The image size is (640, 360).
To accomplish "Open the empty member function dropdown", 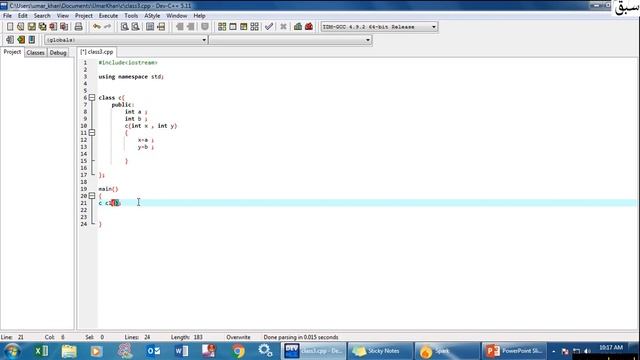I will (291, 40).
